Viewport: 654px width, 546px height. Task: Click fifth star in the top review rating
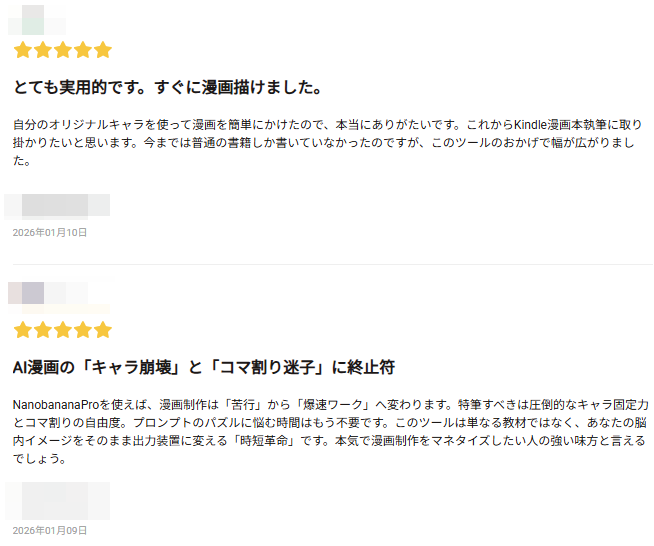(x=102, y=50)
